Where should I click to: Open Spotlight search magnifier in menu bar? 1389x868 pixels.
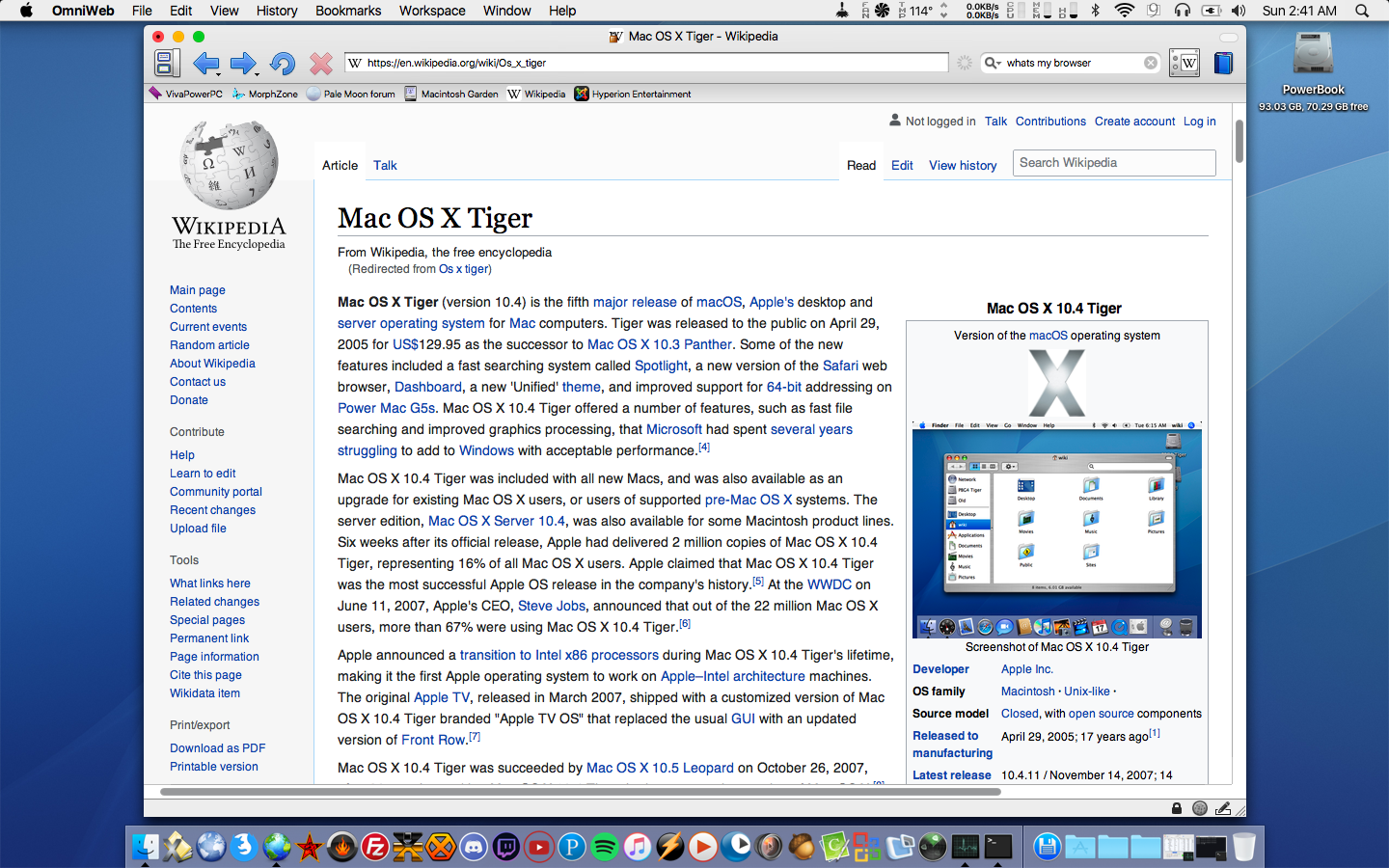[x=1362, y=11]
